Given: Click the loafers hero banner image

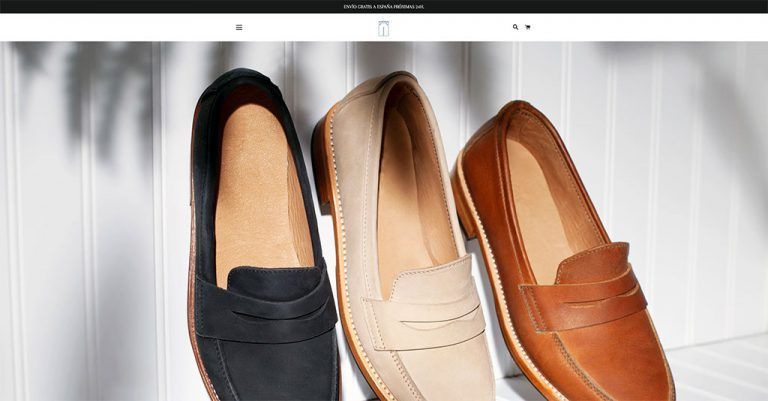Looking at the screenshot, I should pos(384,221).
